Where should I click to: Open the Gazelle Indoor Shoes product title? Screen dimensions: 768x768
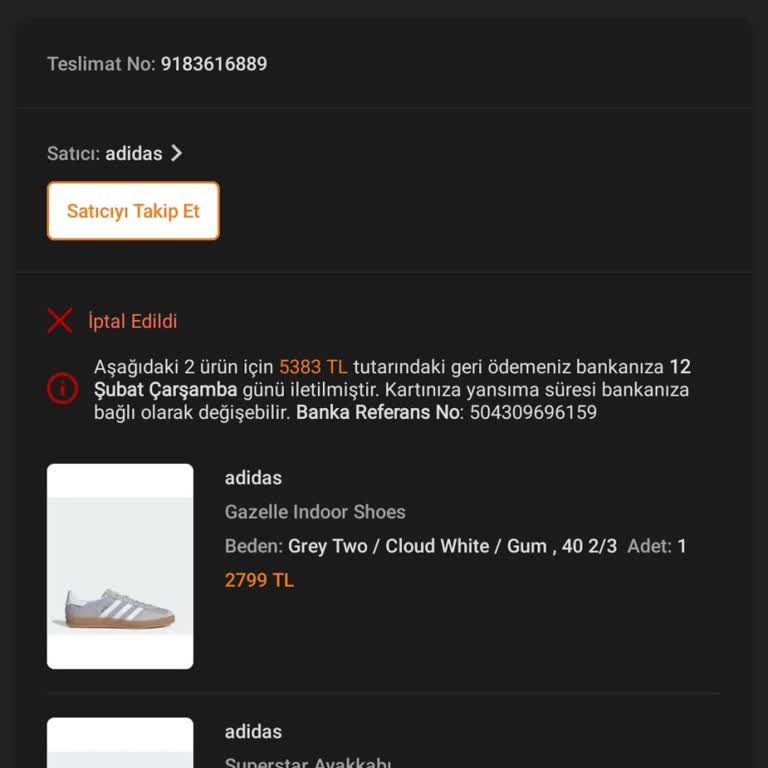click(315, 512)
